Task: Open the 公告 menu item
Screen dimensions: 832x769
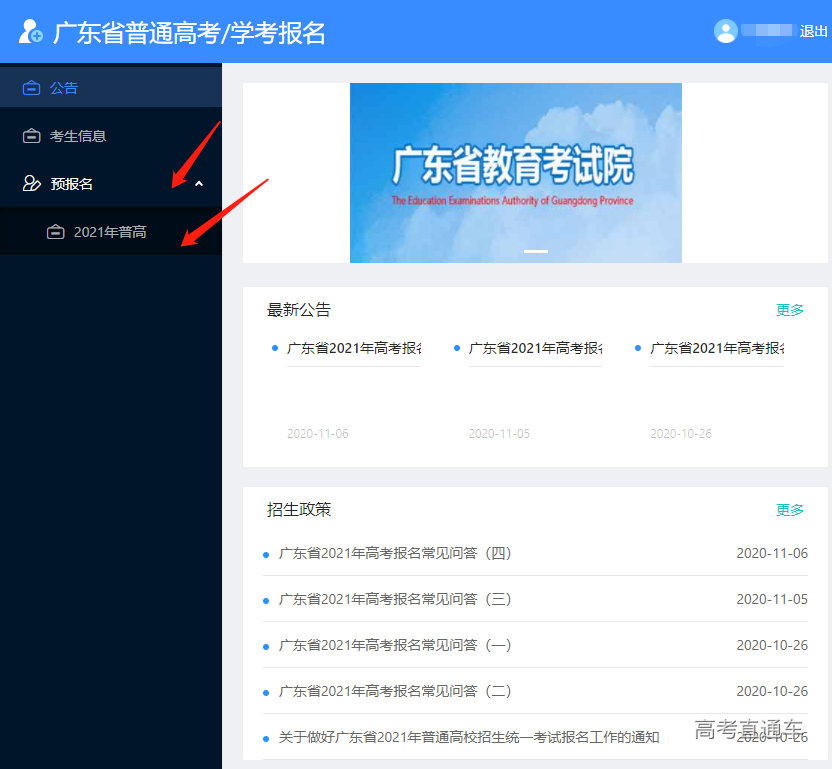Action: click(x=64, y=88)
